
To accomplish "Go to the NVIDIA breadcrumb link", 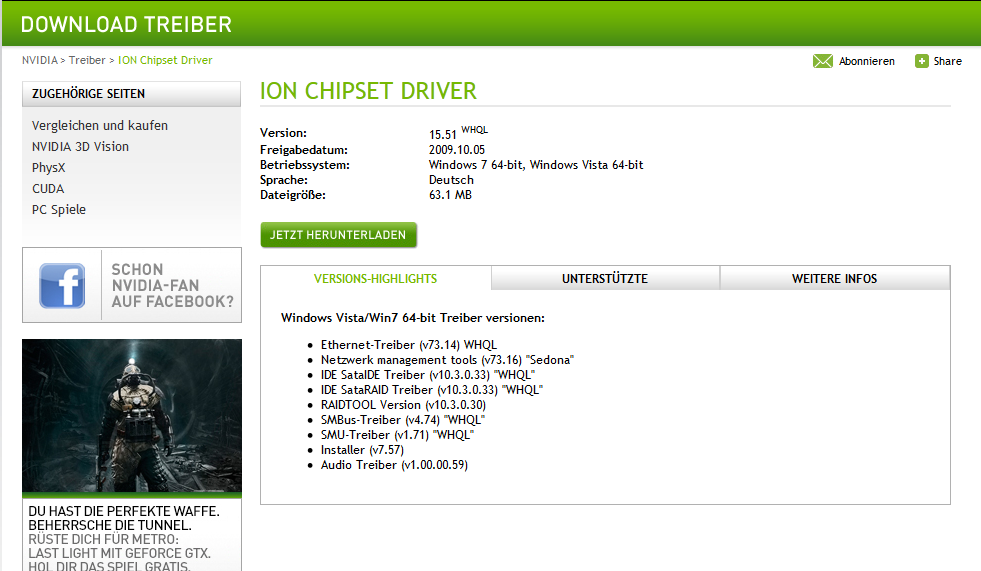I will point(39,60).
